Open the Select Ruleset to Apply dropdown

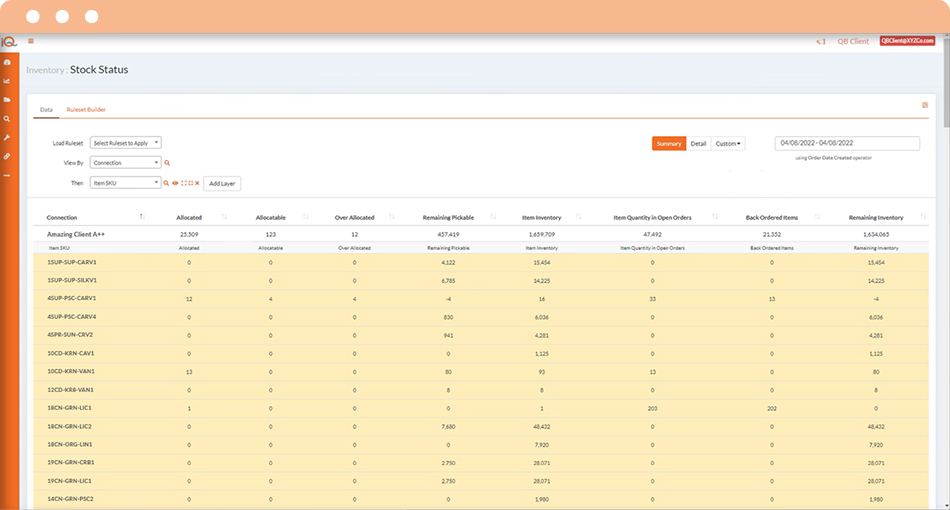(x=125, y=143)
